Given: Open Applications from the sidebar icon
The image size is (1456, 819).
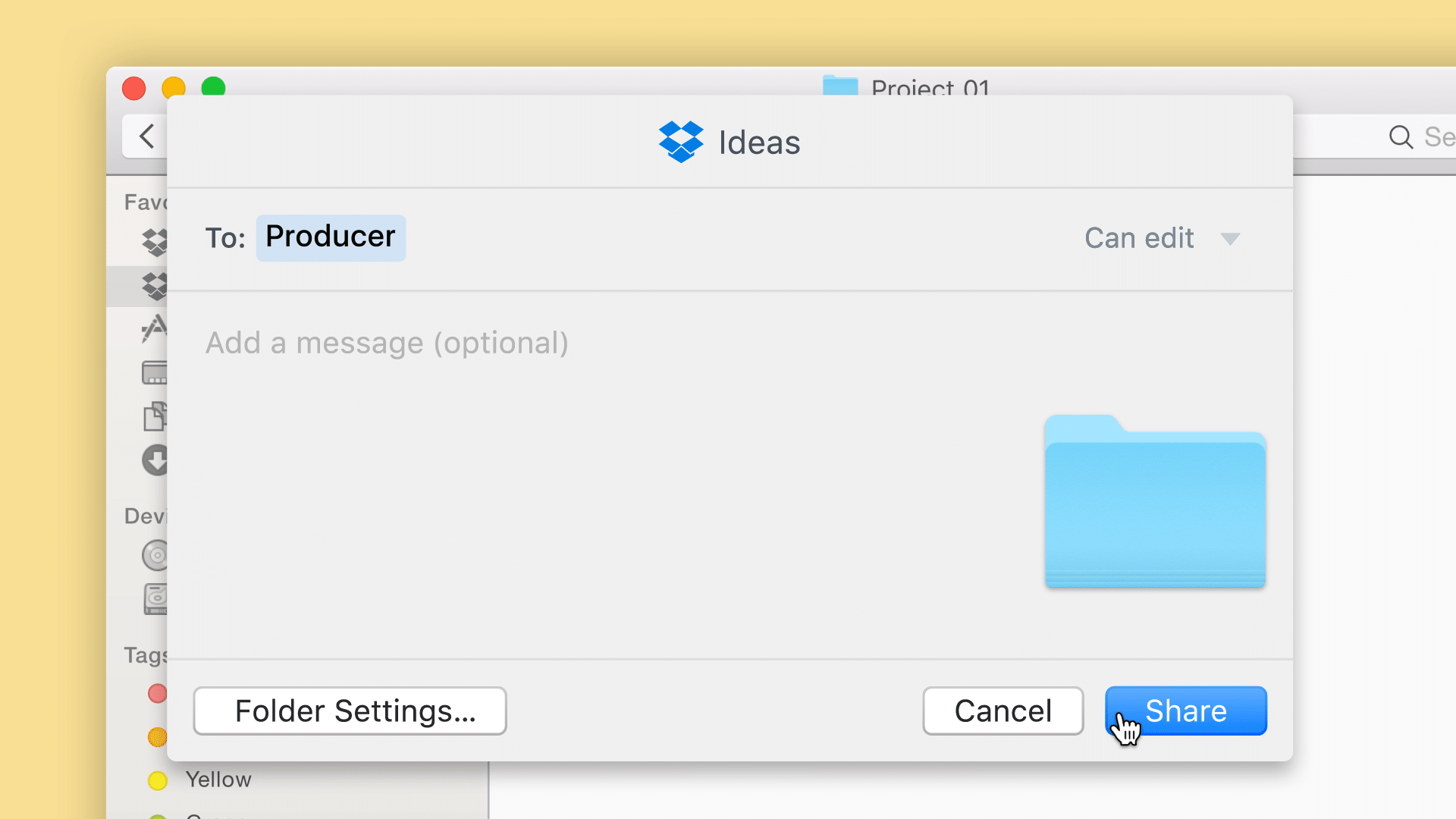Looking at the screenshot, I should click(x=155, y=329).
